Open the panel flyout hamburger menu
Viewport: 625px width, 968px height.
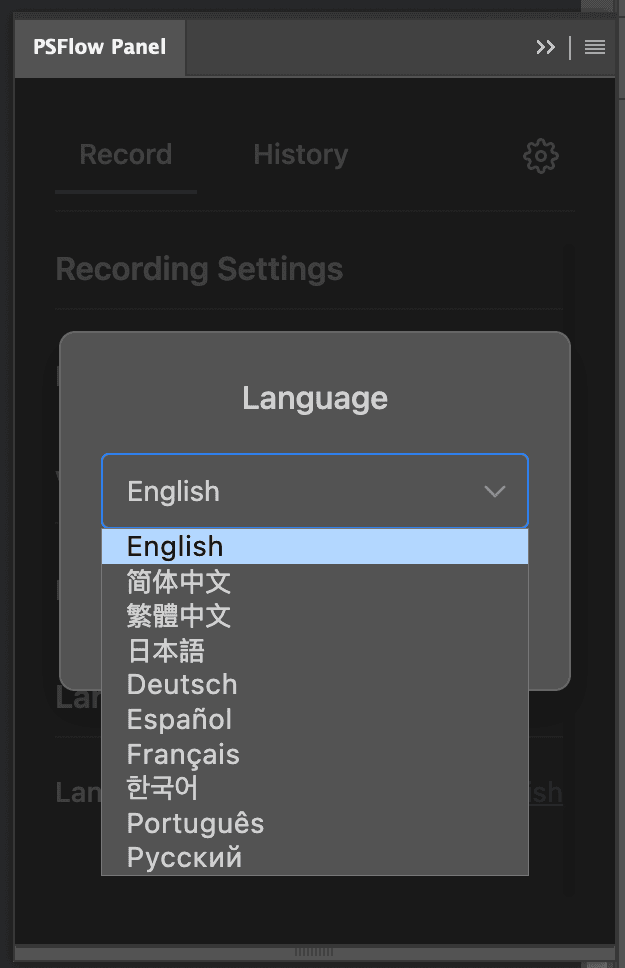[x=595, y=47]
